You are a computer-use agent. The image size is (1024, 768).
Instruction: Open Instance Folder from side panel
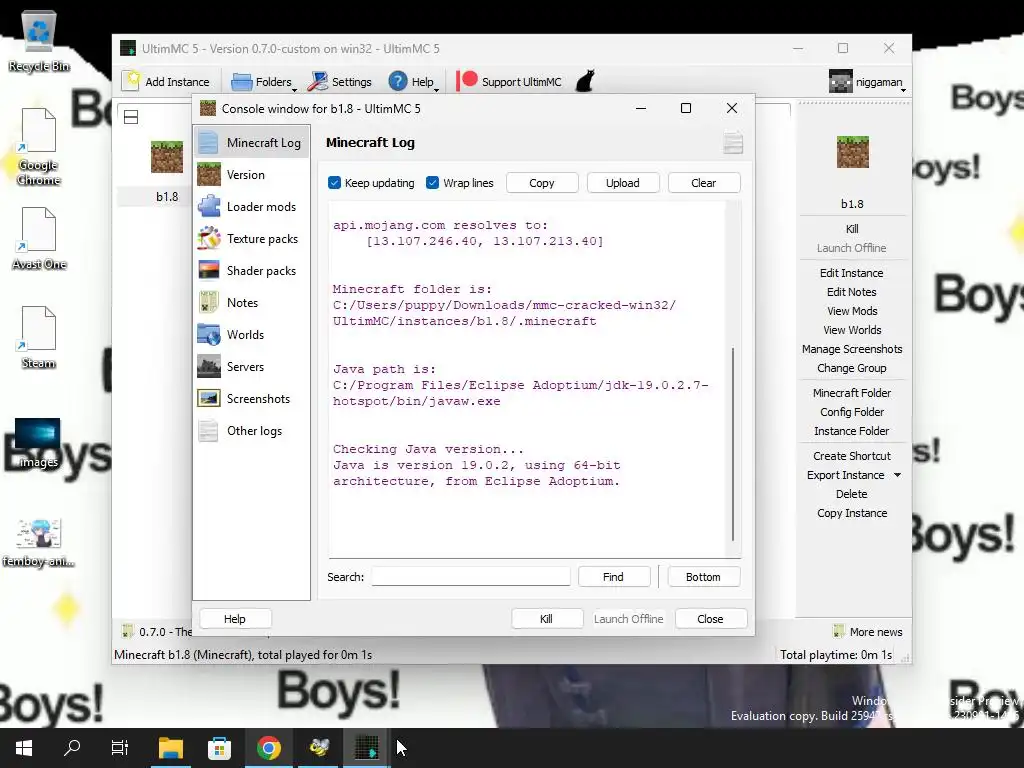852,430
